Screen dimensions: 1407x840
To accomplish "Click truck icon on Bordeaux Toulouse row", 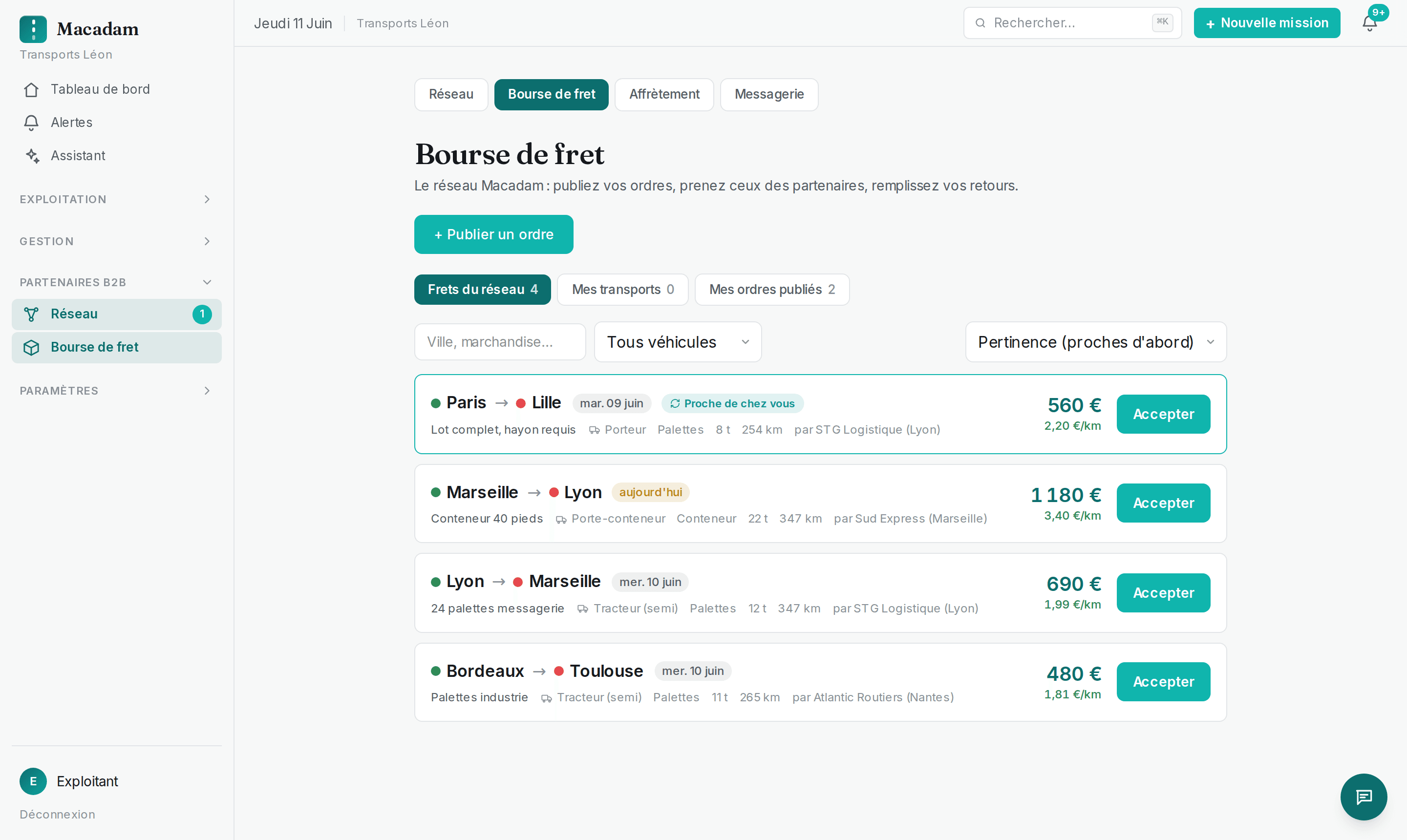I will (546, 698).
